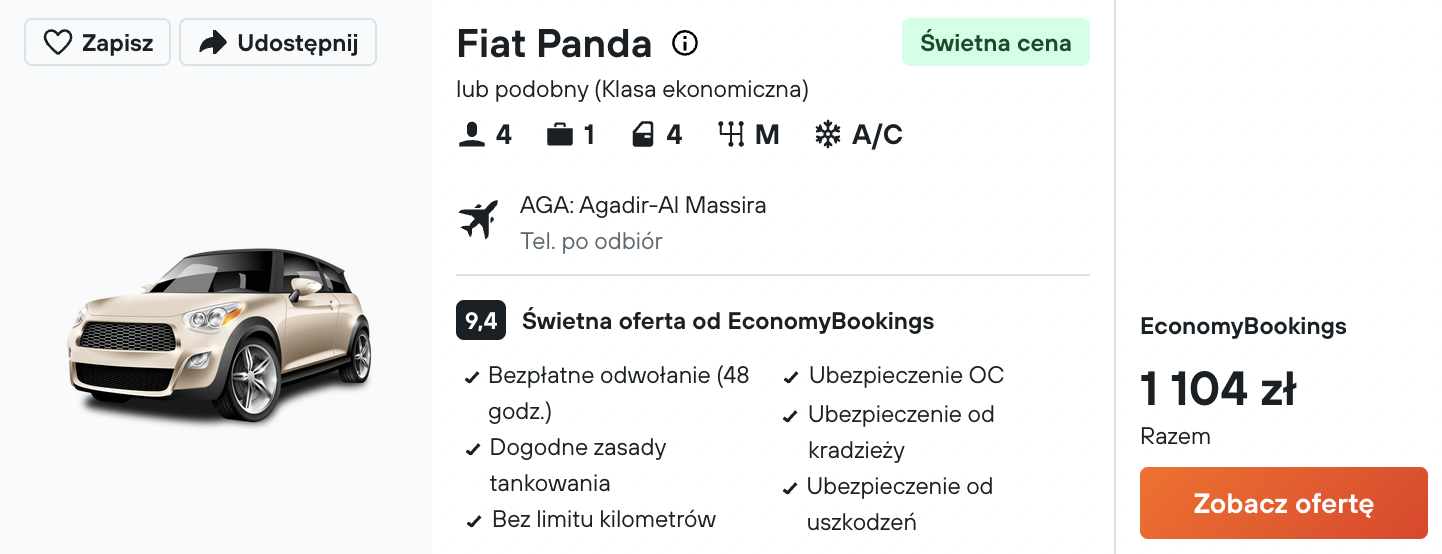
Task: Click the air conditioning snowflake icon
Action: (828, 135)
